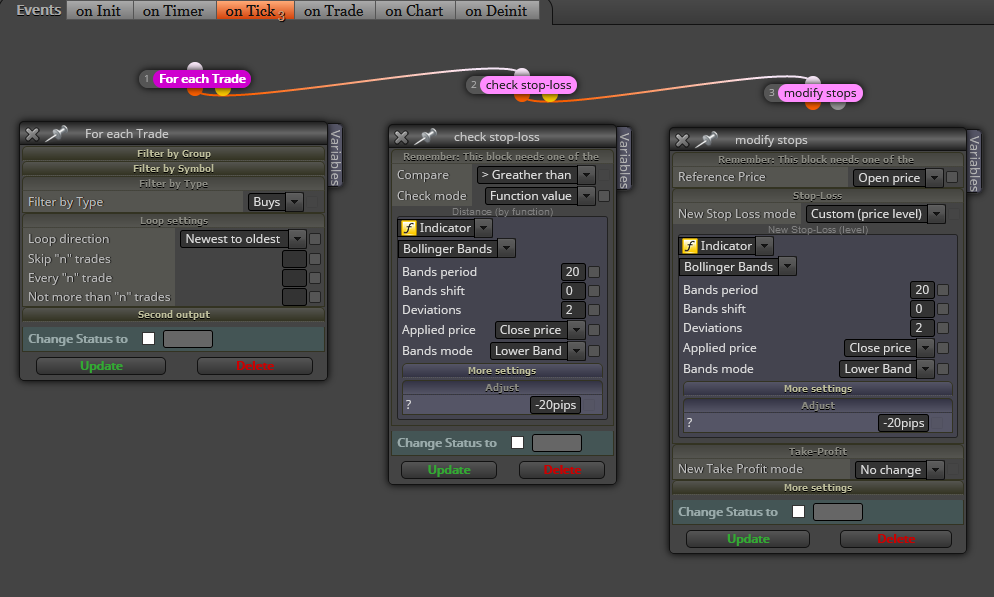Click Adjust -20pips field in check stop-loss

(x=555, y=405)
